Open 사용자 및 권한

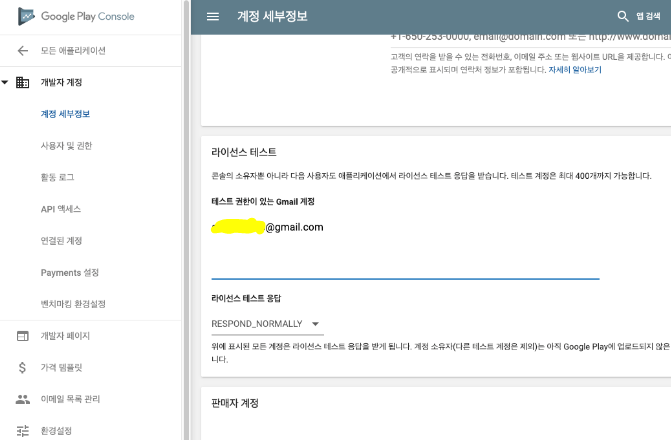click(x=66, y=146)
